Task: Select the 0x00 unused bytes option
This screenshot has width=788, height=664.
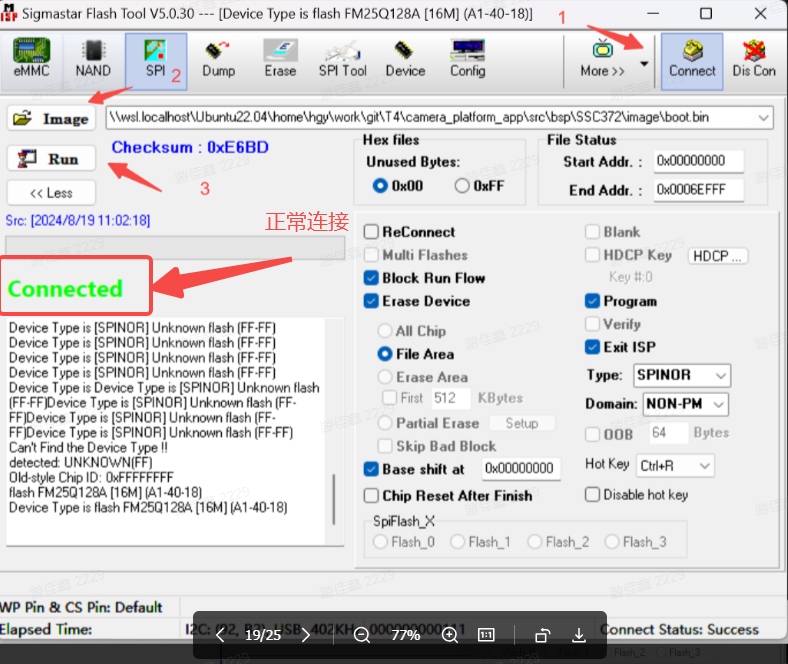Action: point(398,186)
